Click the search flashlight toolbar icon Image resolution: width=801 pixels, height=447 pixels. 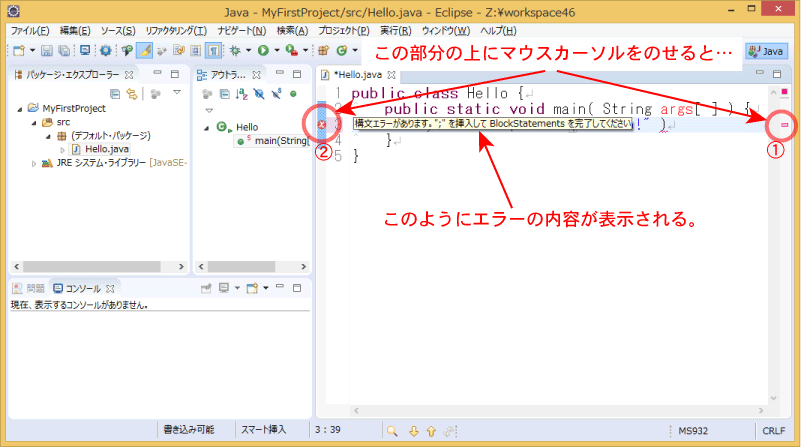127,51
